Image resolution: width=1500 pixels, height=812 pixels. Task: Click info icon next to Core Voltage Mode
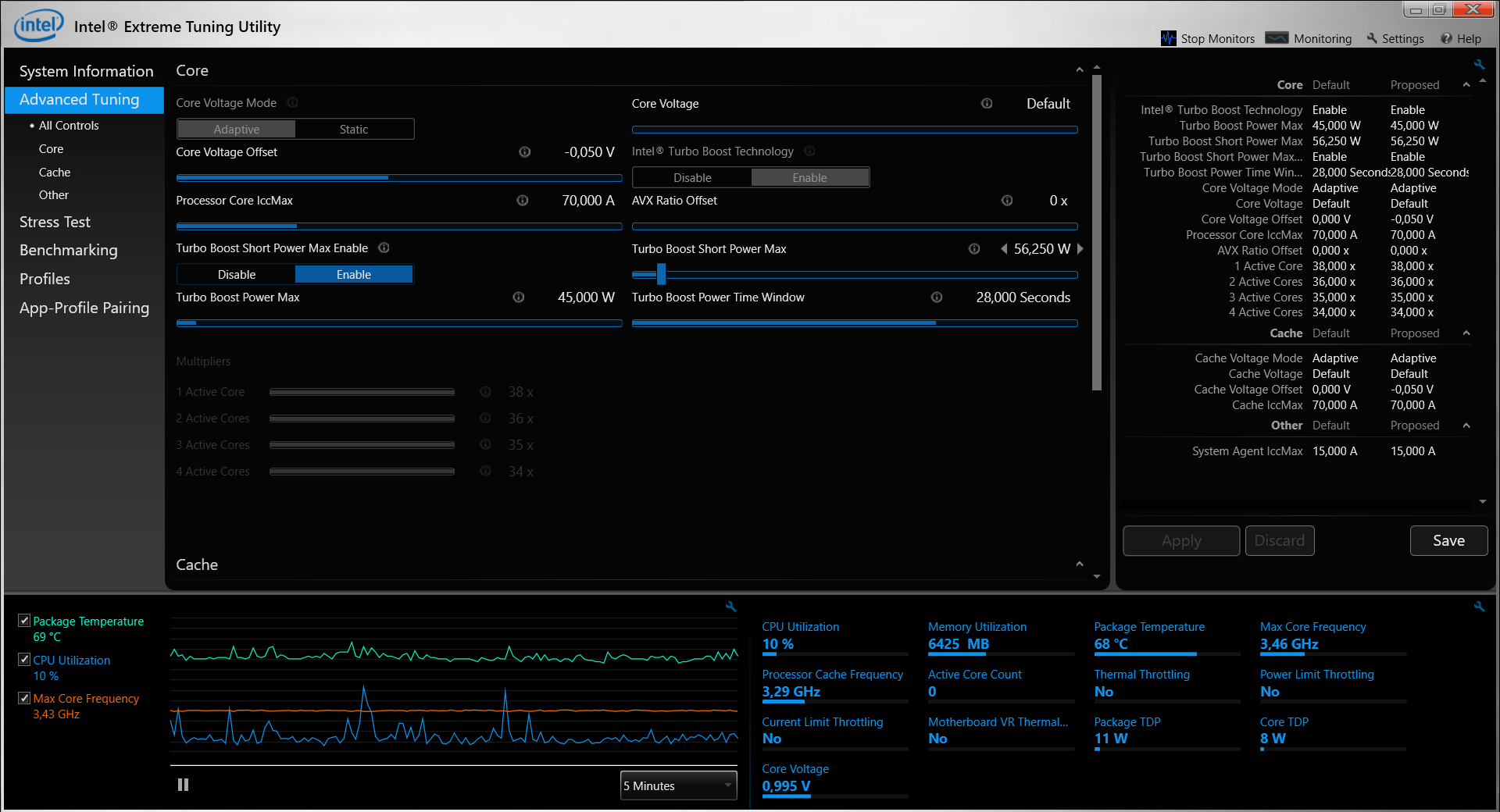[x=292, y=102]
